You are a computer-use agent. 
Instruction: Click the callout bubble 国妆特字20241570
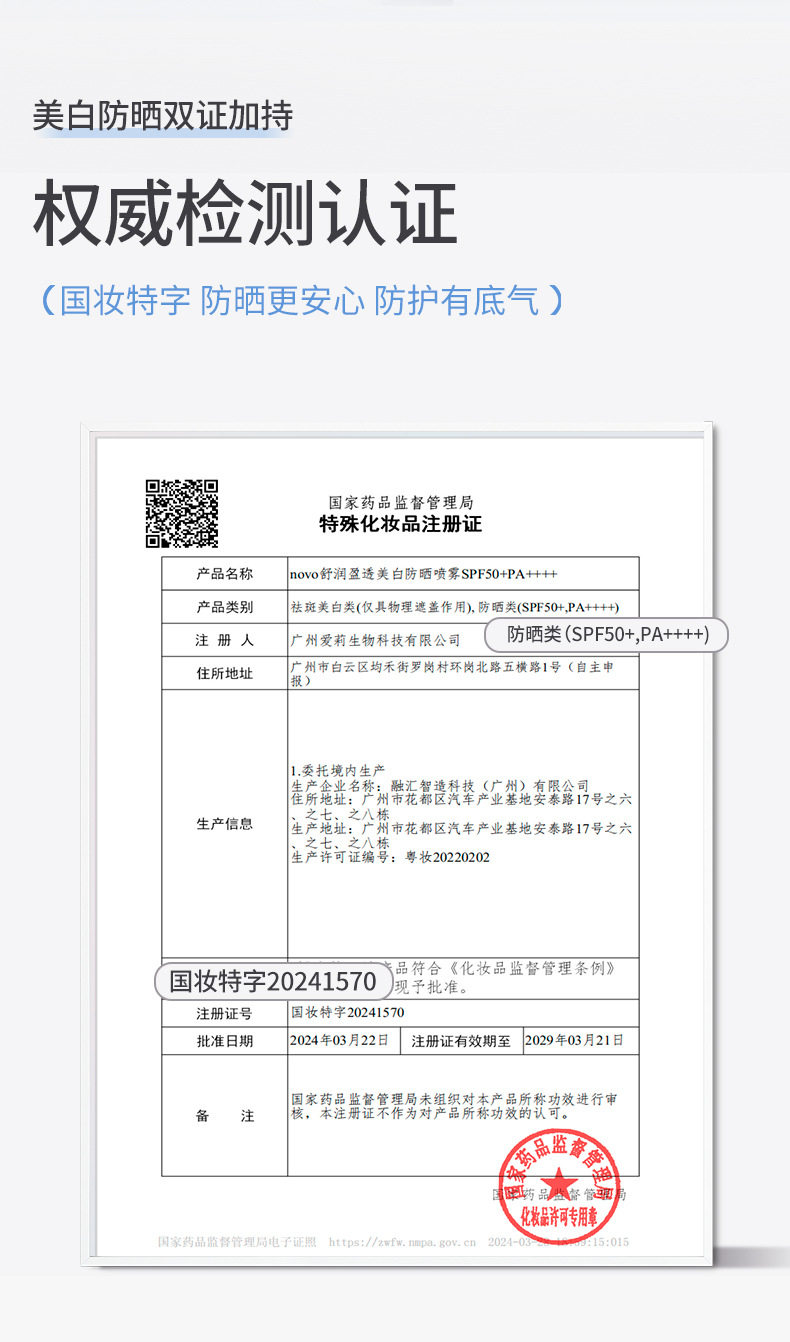(x=273, y=981)
